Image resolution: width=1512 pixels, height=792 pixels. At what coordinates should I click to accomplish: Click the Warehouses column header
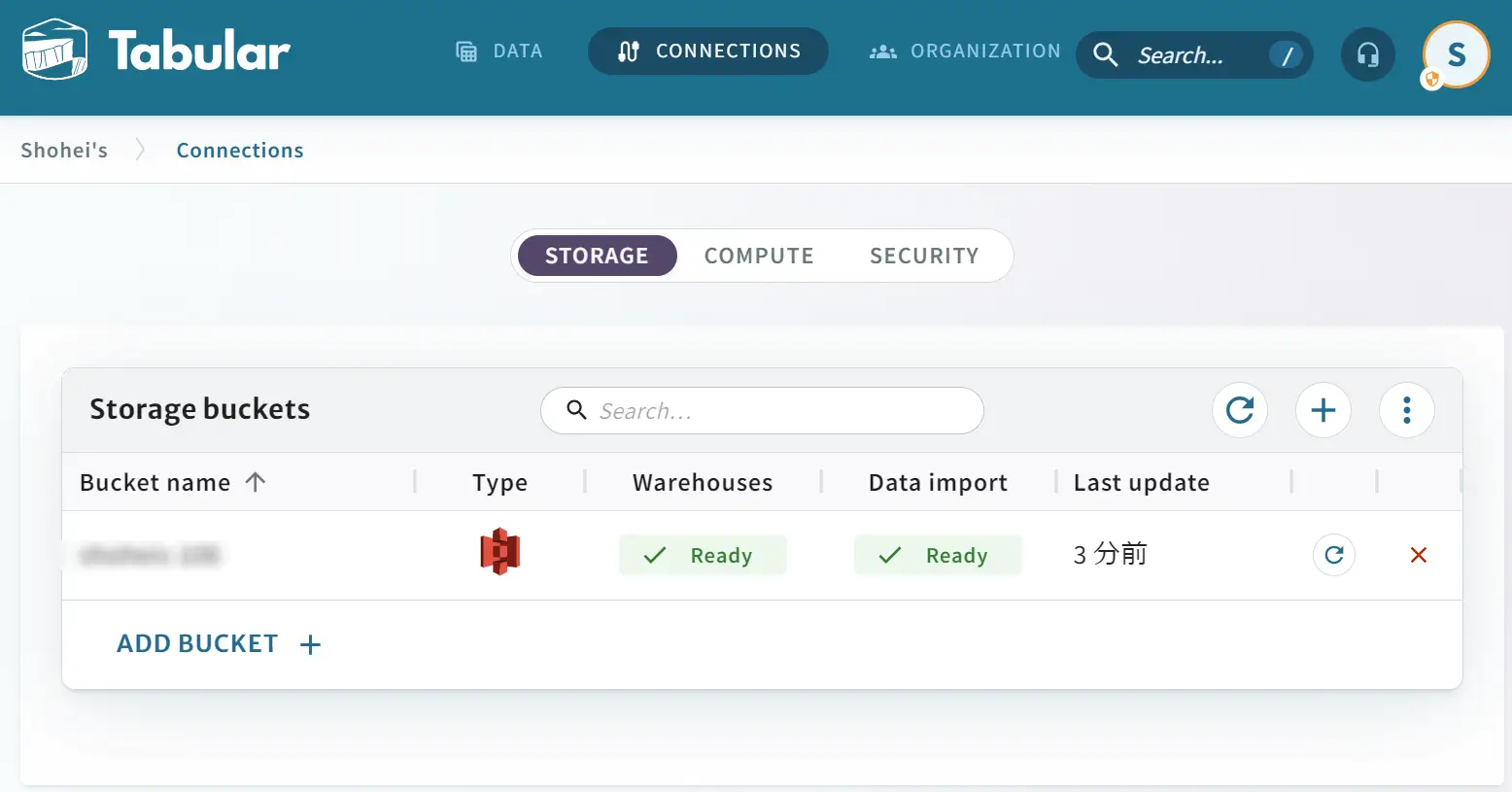[x=703, y=483]
